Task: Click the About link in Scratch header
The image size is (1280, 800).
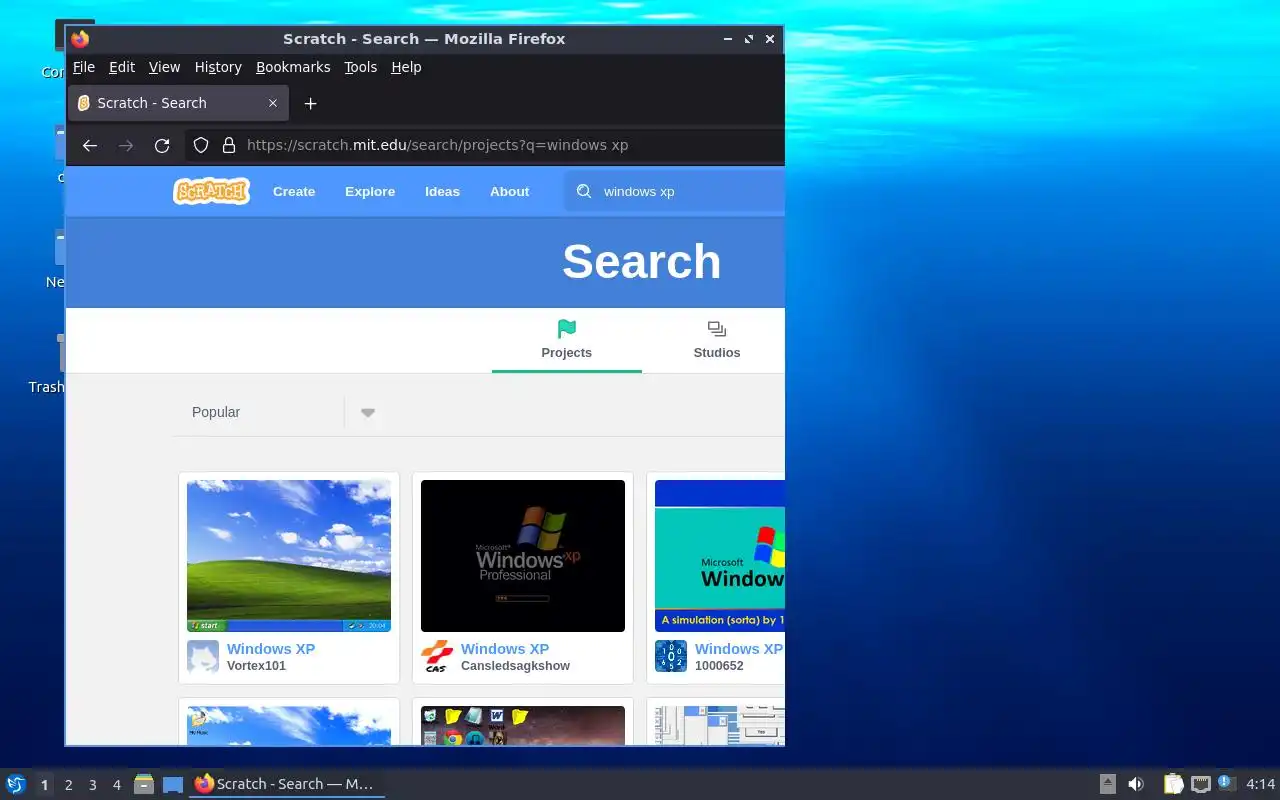Action: pos(509,191)
